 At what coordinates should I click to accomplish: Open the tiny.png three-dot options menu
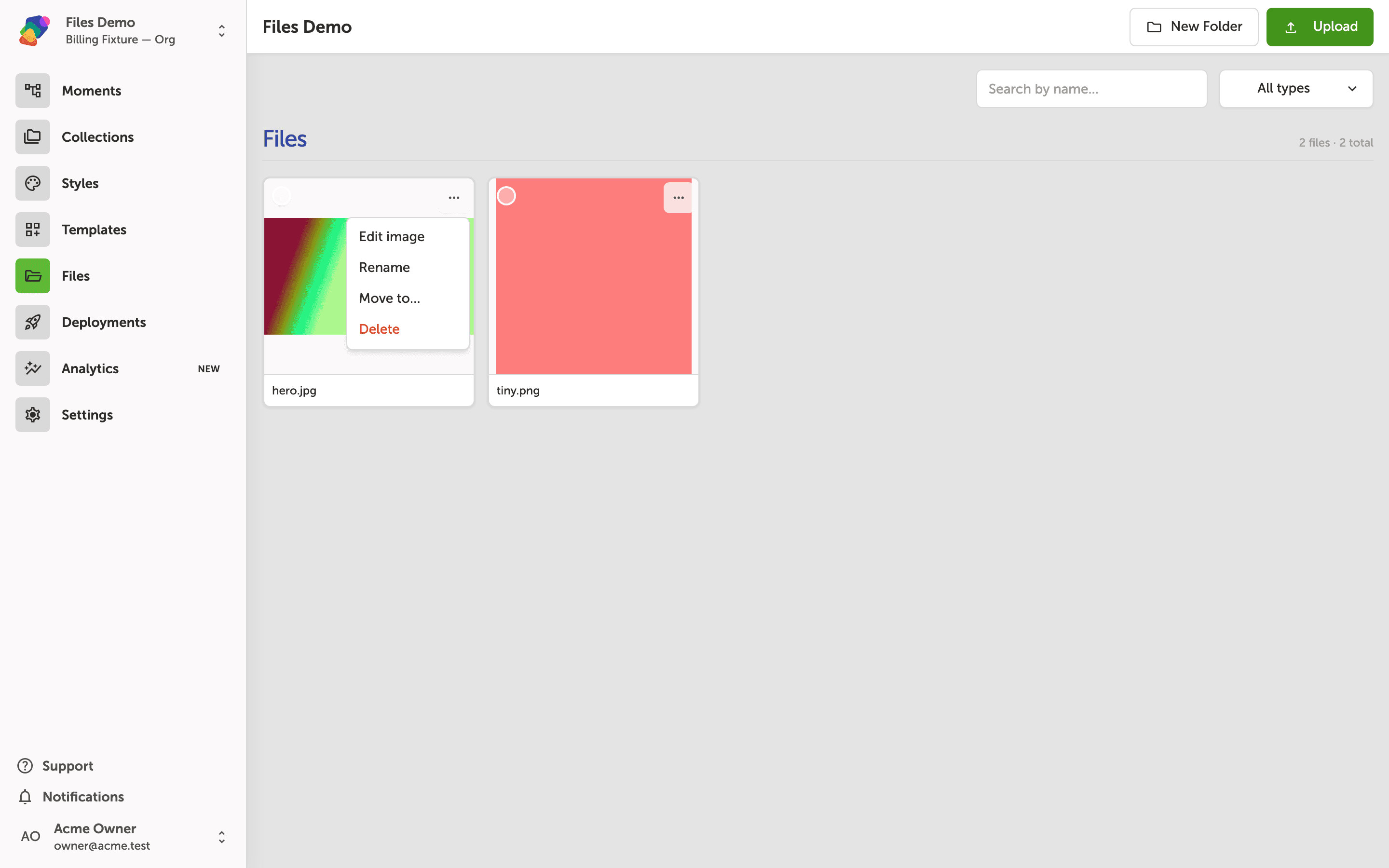(679, 198)
